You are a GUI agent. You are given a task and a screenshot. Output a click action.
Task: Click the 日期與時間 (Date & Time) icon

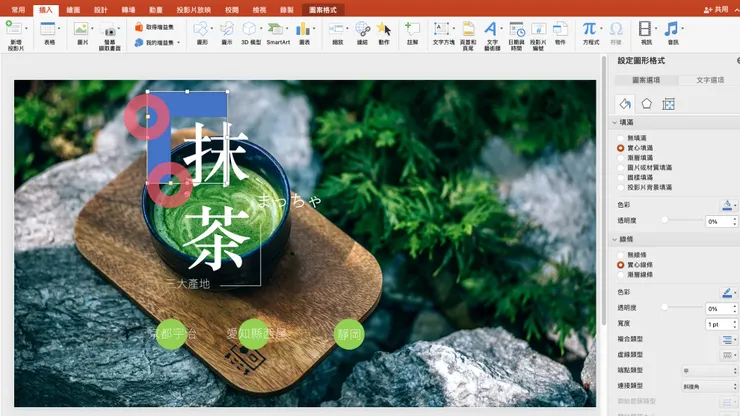(x=517, y=29)
